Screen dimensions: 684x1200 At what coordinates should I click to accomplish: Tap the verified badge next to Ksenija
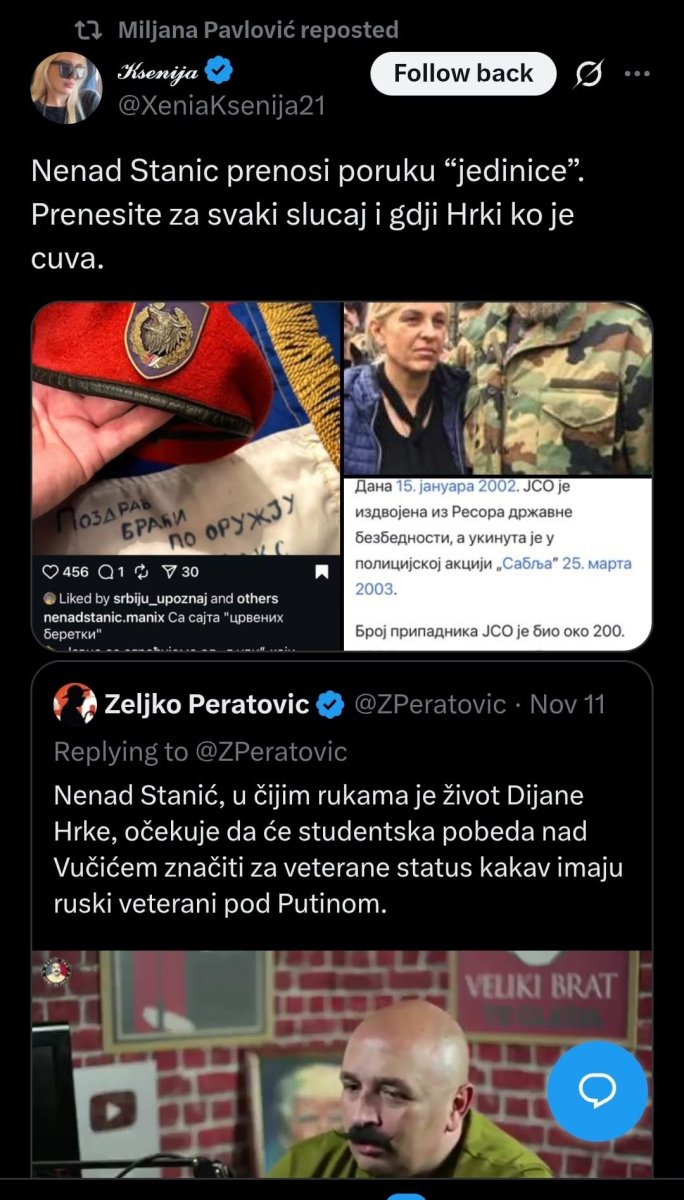[x=219, y=72]
